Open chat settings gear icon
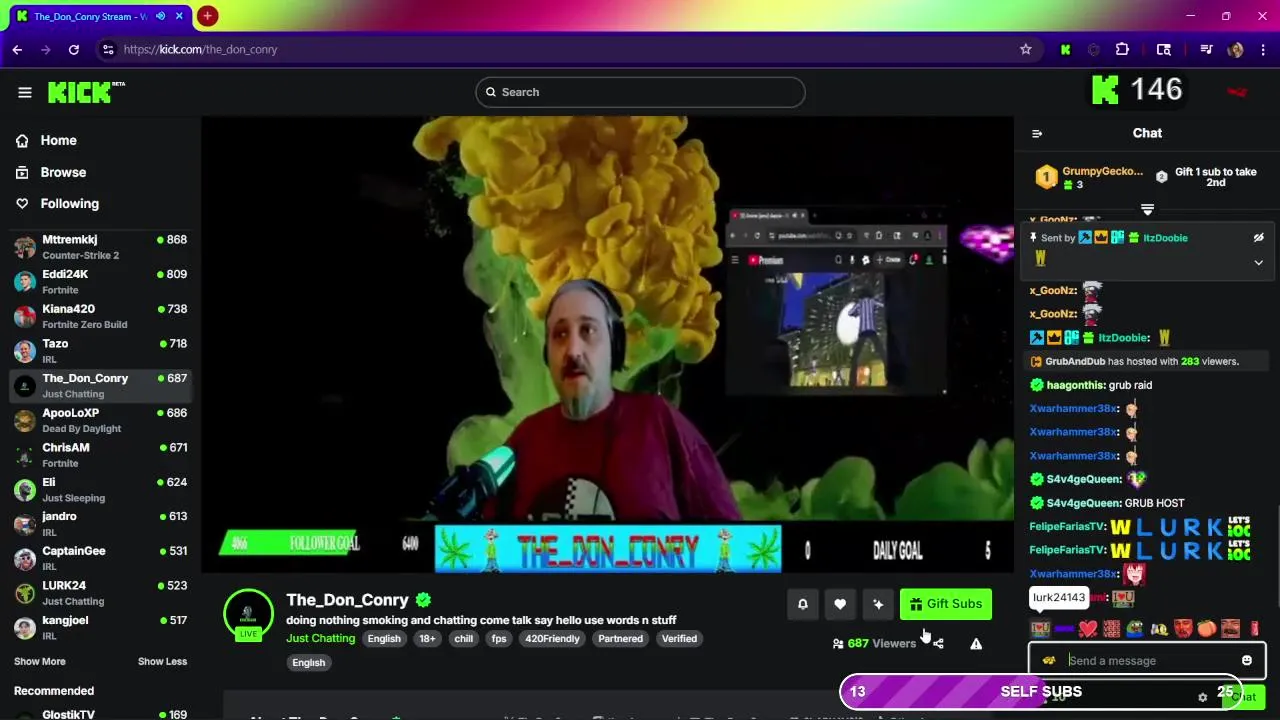This screenshot has width=1280, height=720. [1203, 697]
